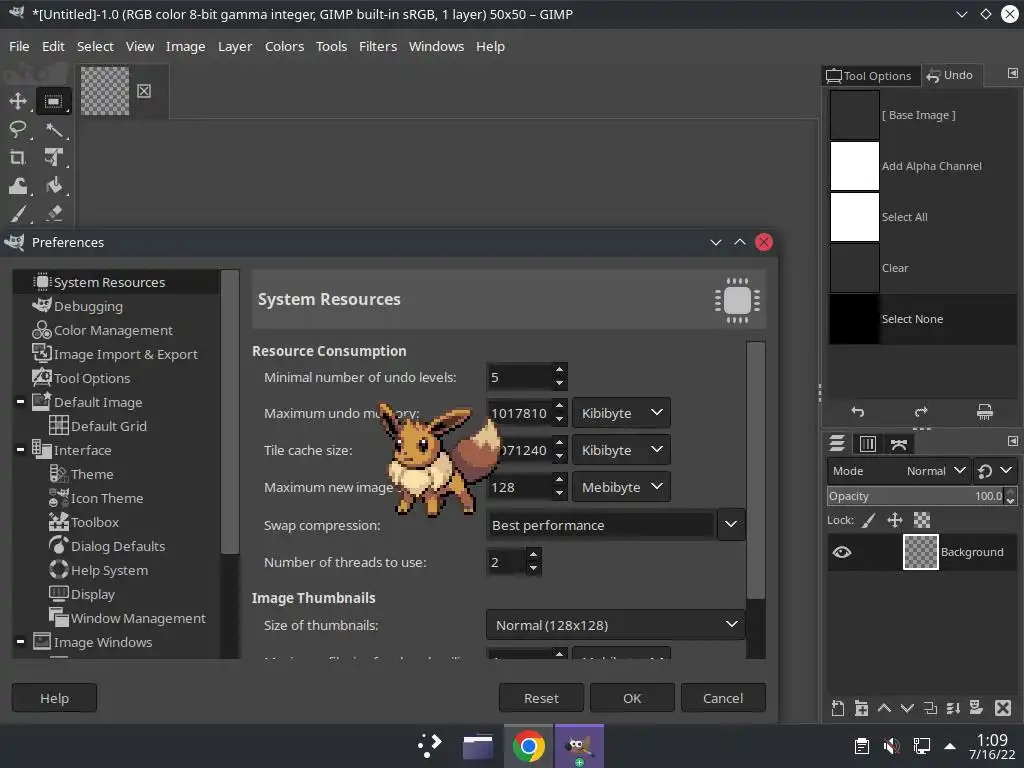Select the Free Select lasso tool
This screenshot has height=768, width=1024.
coord(18,129)
